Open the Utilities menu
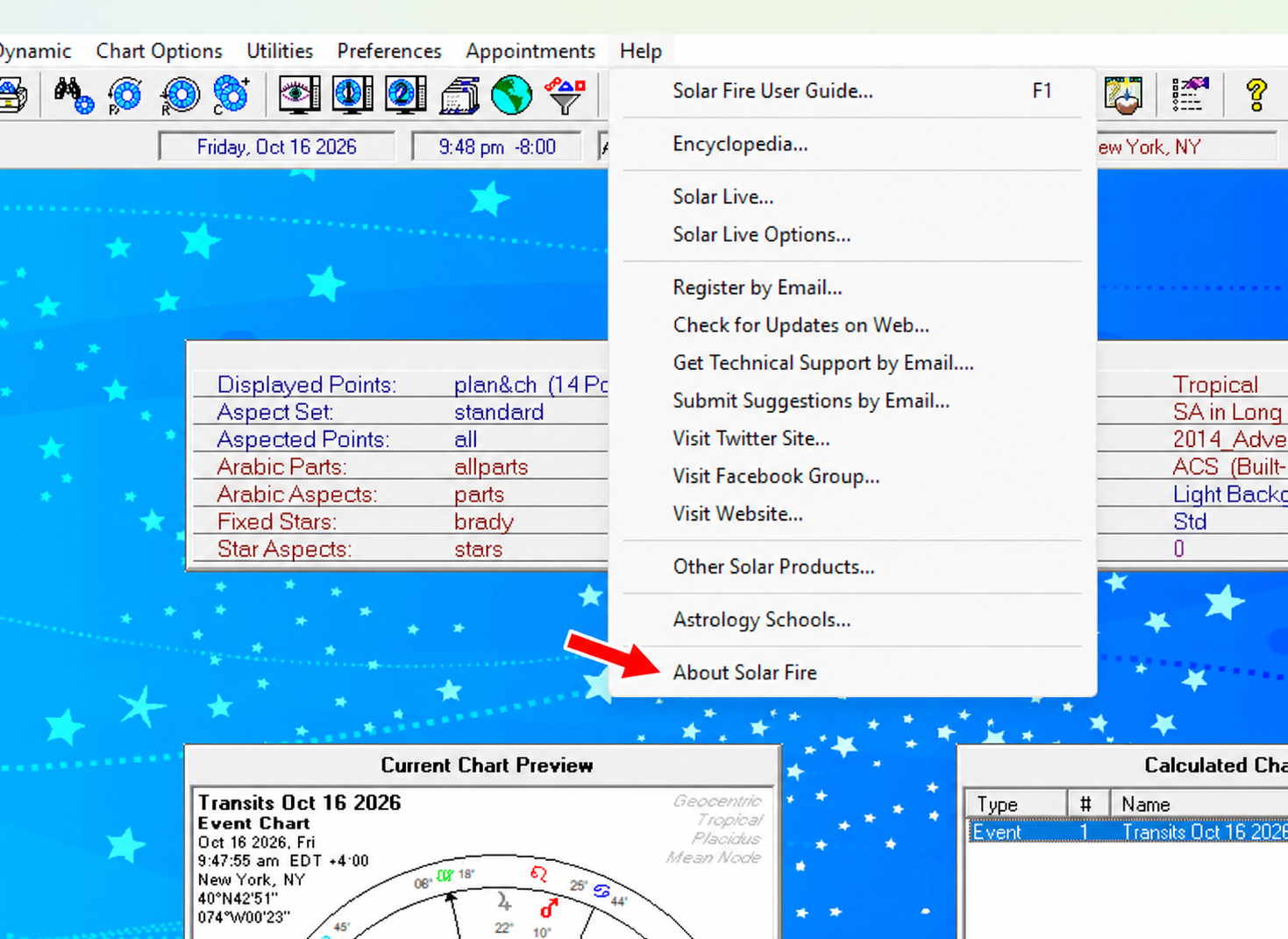 [x=280, y=51]
